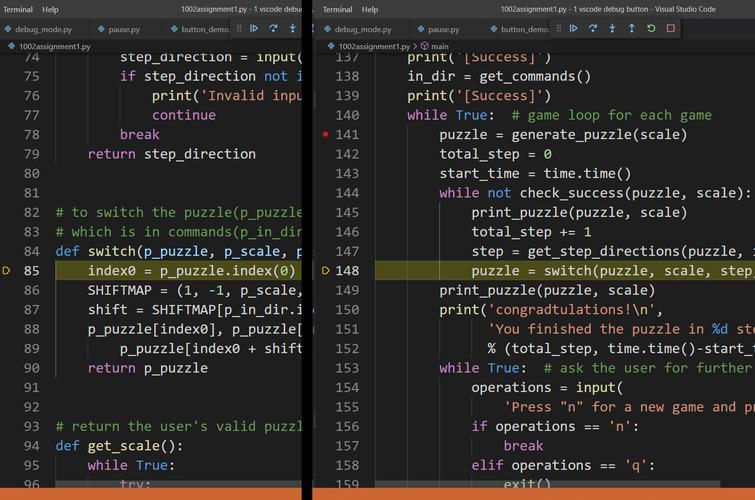
Task: Switch to button_demo tab in left window
Action: (200, 29)
